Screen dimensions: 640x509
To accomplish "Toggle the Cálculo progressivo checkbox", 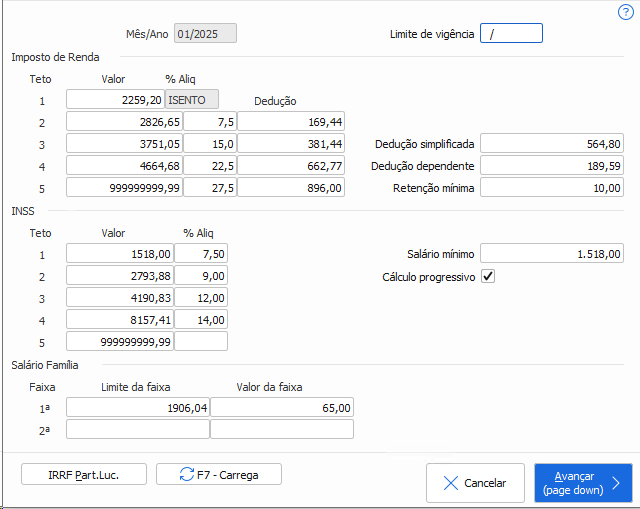I will tap(488, 276).
